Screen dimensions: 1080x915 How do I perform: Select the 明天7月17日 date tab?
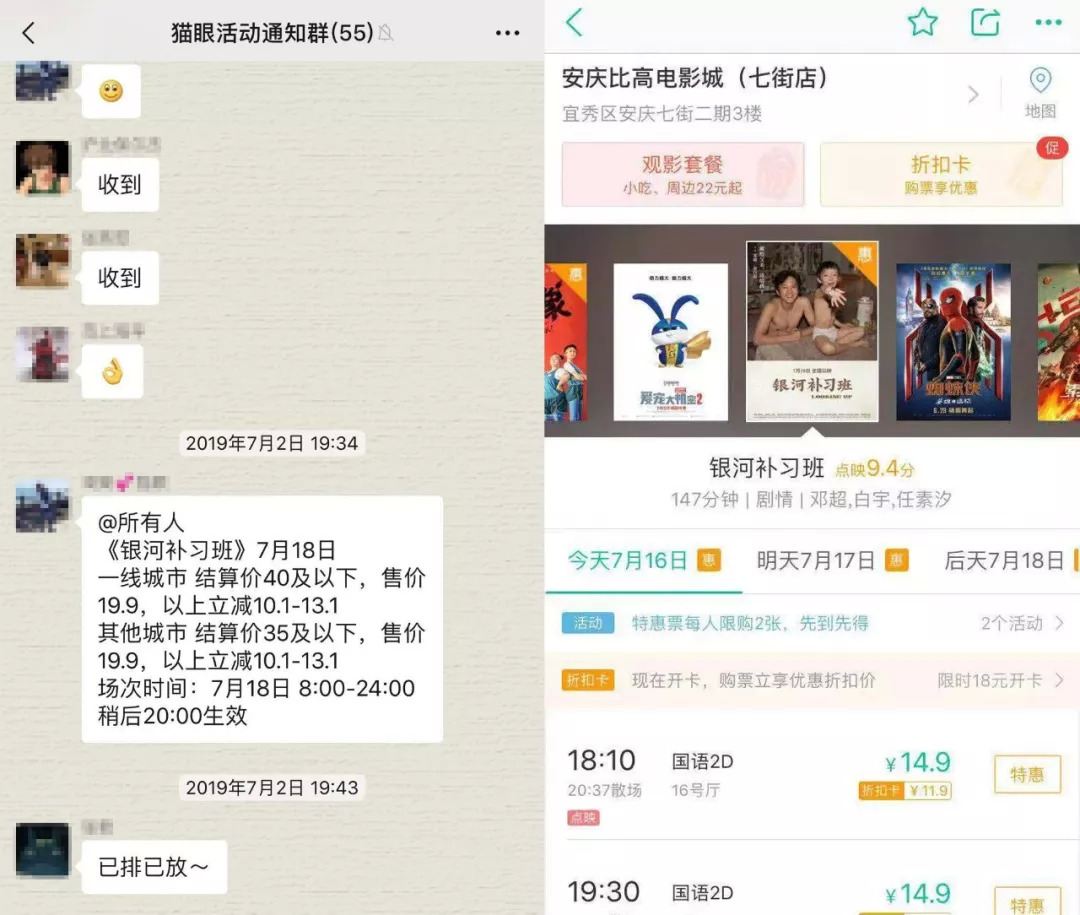(x=832, y=561)
